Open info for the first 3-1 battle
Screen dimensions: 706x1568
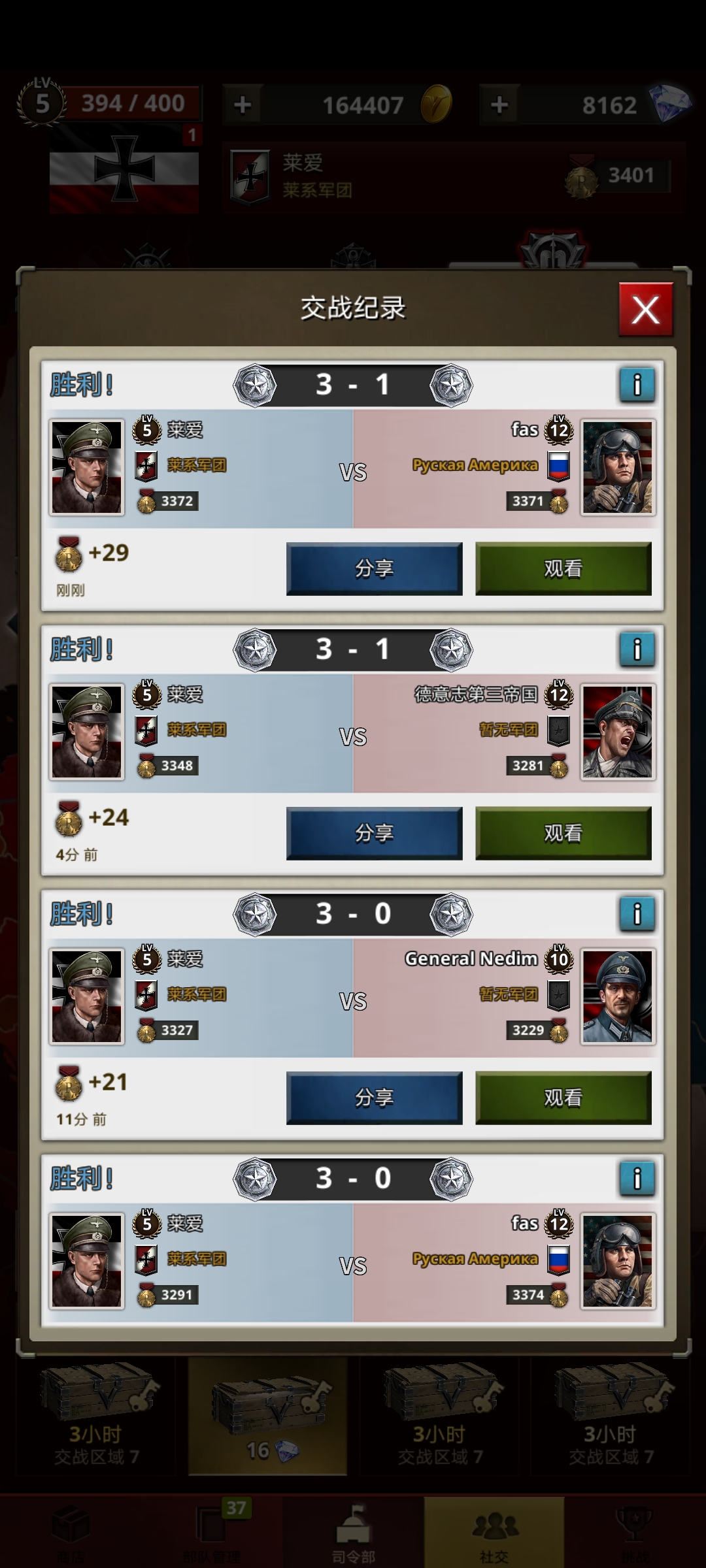click(x=637, y=384)
